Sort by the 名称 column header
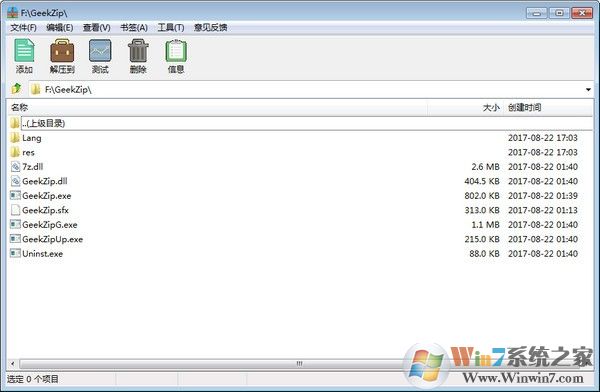This screenshot has width=600, height=392. point(20,108)
